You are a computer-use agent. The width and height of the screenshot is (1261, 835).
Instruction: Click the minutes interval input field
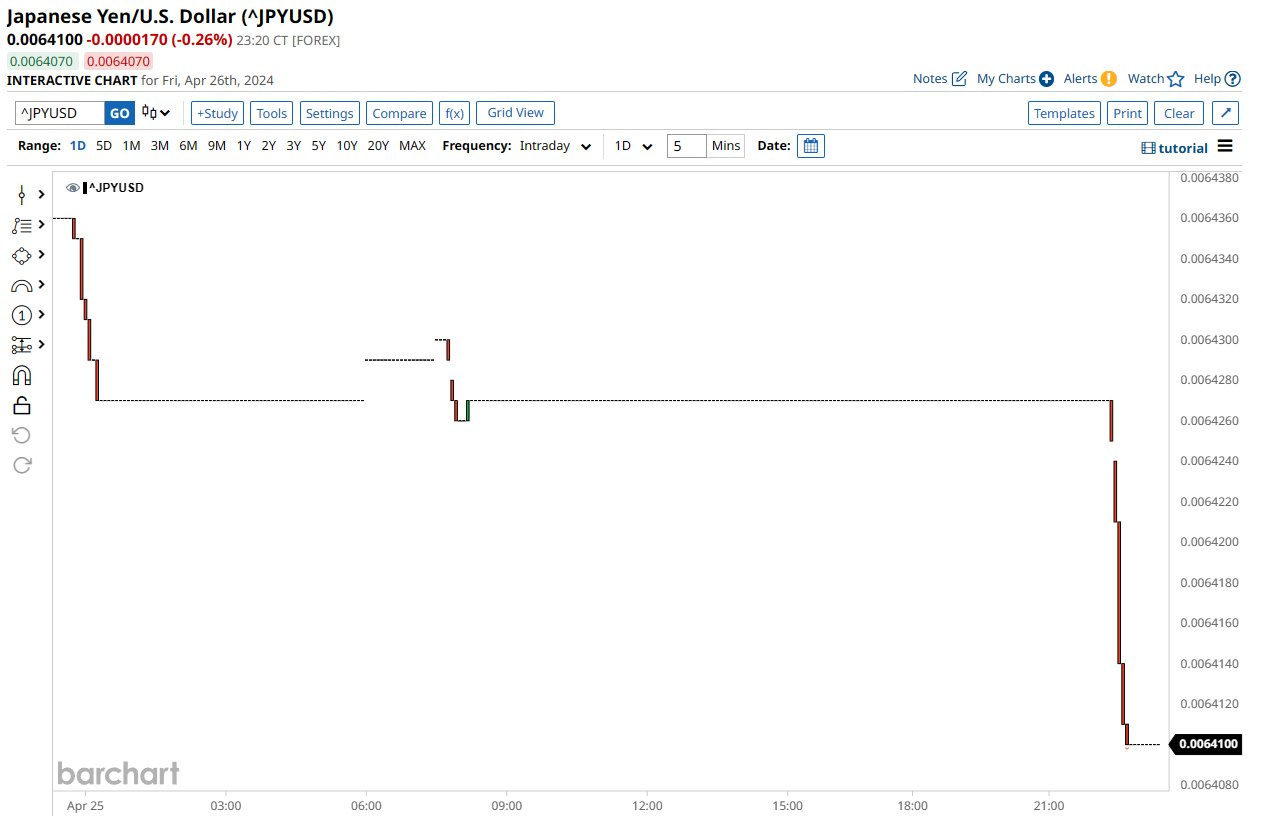point(686,146)
